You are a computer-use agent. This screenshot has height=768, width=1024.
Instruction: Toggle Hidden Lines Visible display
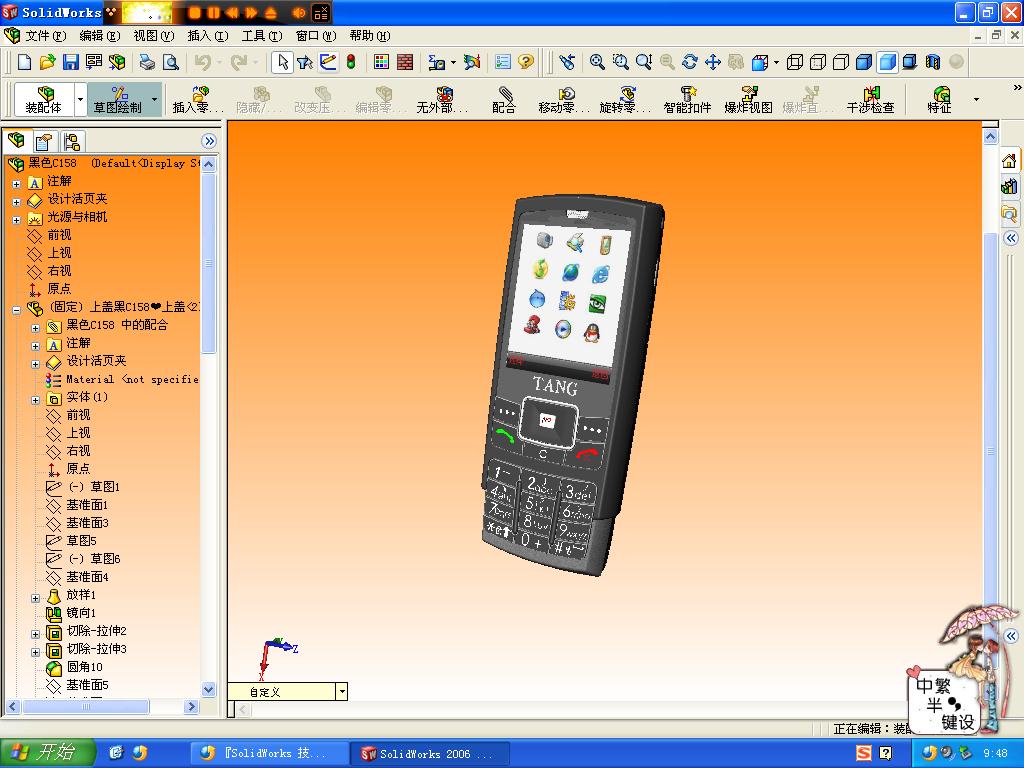click(818, 62)
